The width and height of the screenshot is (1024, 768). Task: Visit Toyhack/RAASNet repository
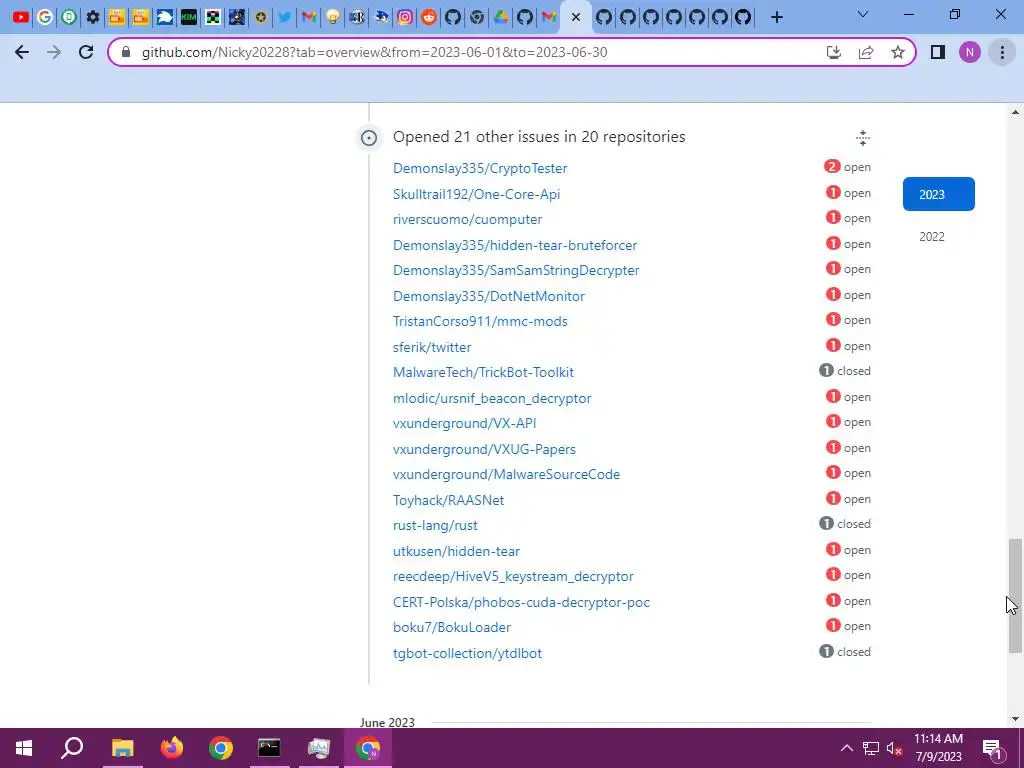click(449, 500)
